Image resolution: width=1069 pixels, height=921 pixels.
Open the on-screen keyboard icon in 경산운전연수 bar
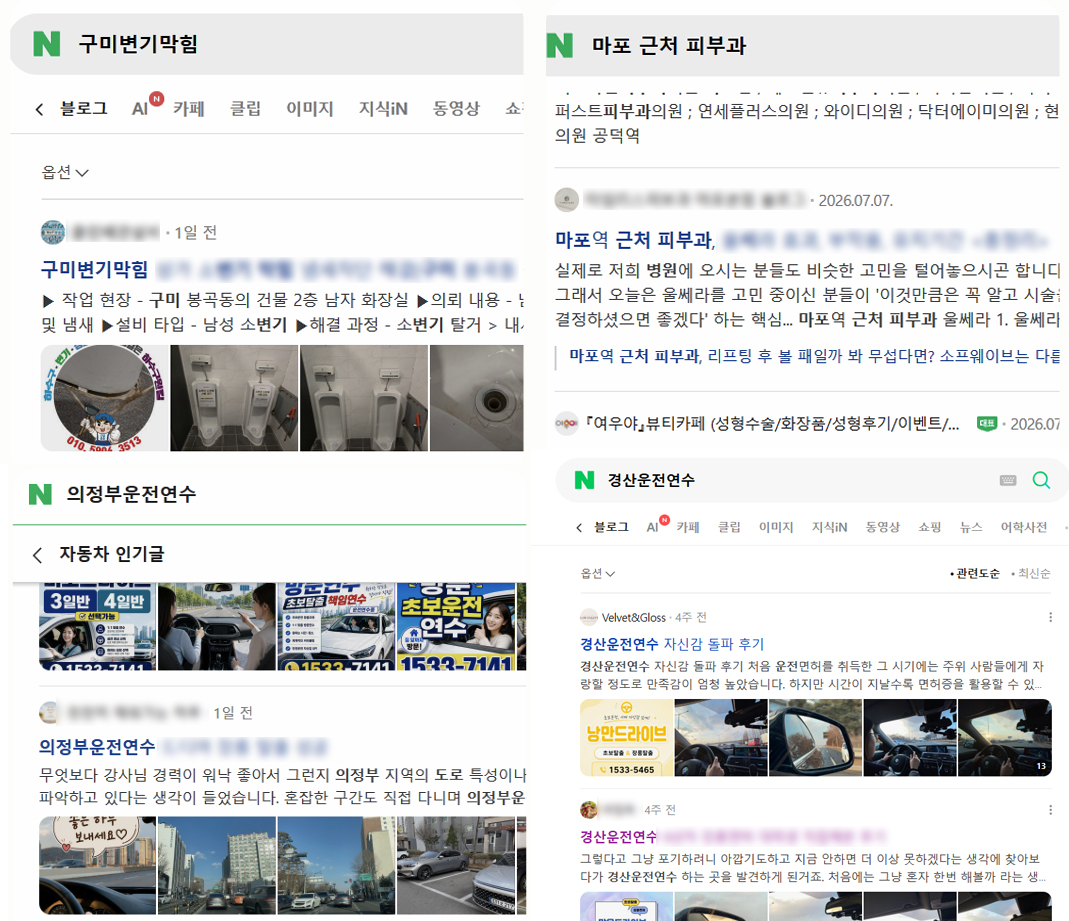[1008, 480]
